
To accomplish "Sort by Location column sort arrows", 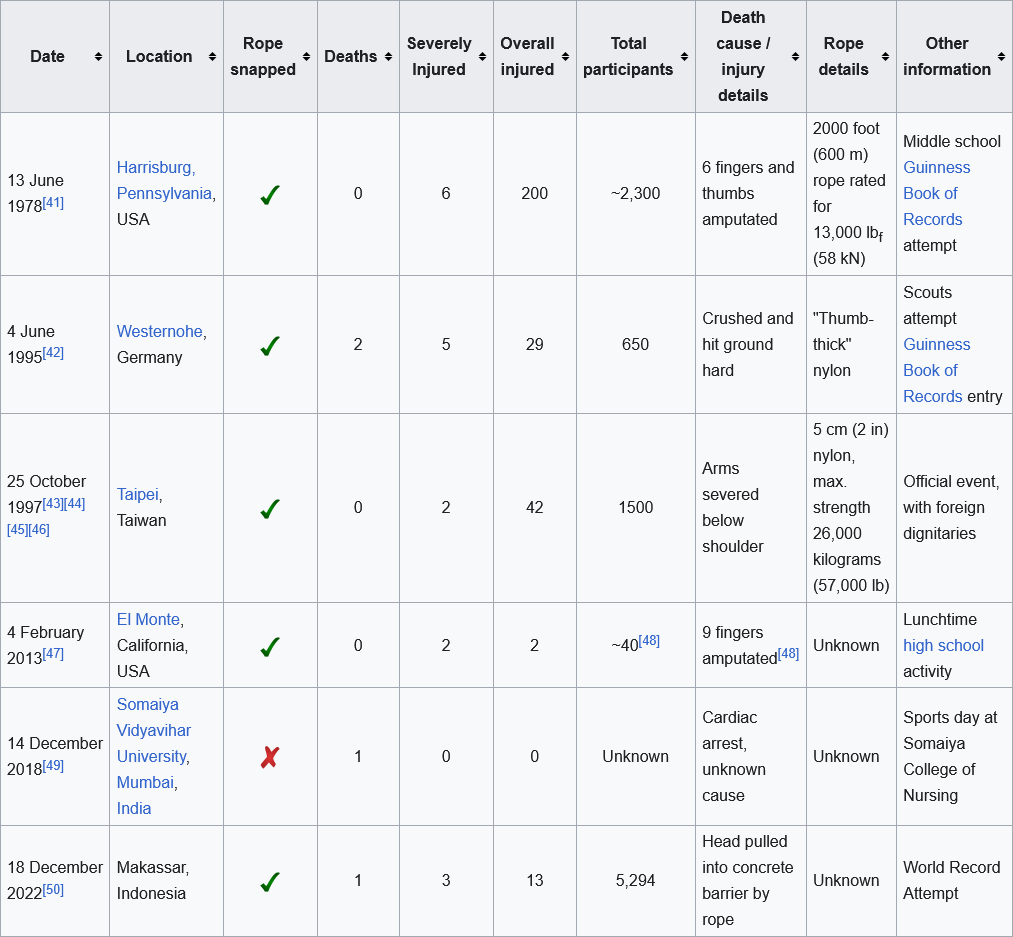I will pos(212,57).
